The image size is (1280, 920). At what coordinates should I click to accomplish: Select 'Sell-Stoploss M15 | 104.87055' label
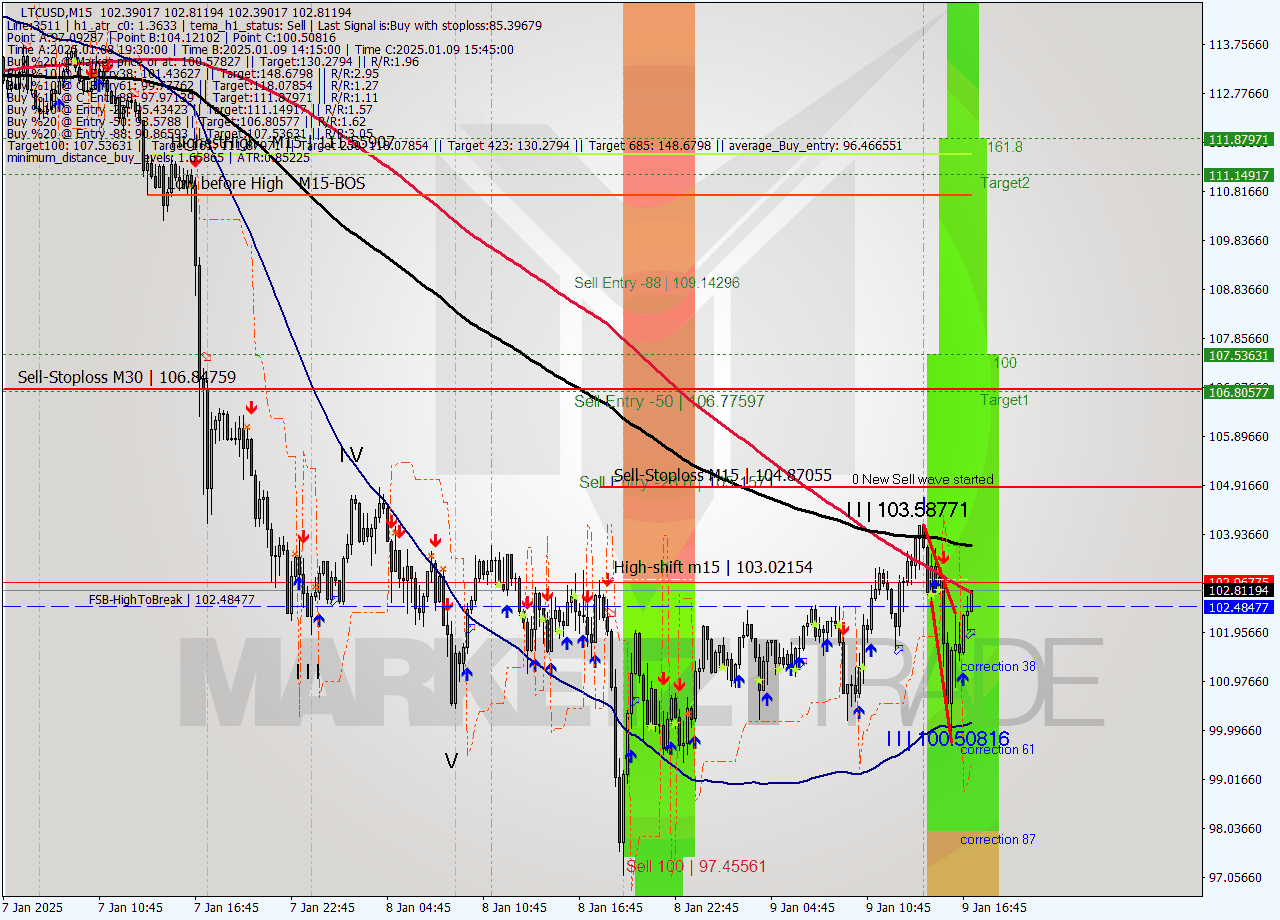(x=723, y=475)
